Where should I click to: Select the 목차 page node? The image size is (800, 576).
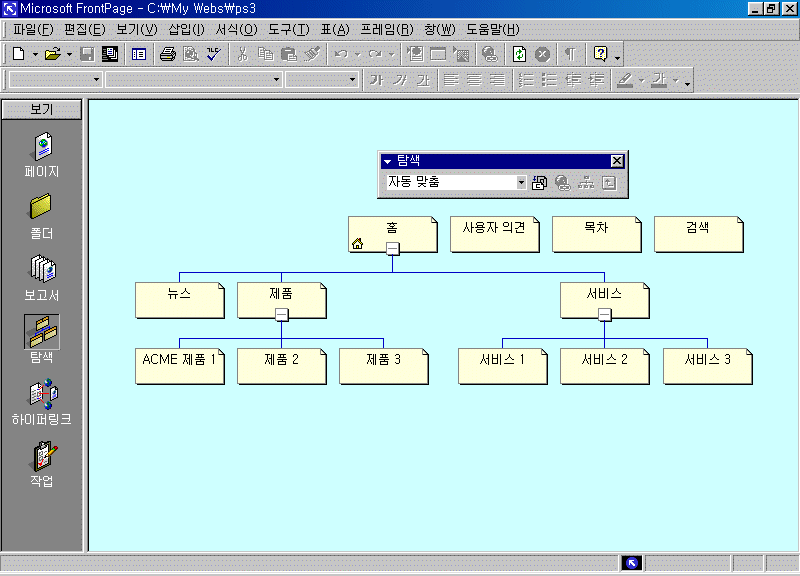pyautogui.click(x=596, y=234)
